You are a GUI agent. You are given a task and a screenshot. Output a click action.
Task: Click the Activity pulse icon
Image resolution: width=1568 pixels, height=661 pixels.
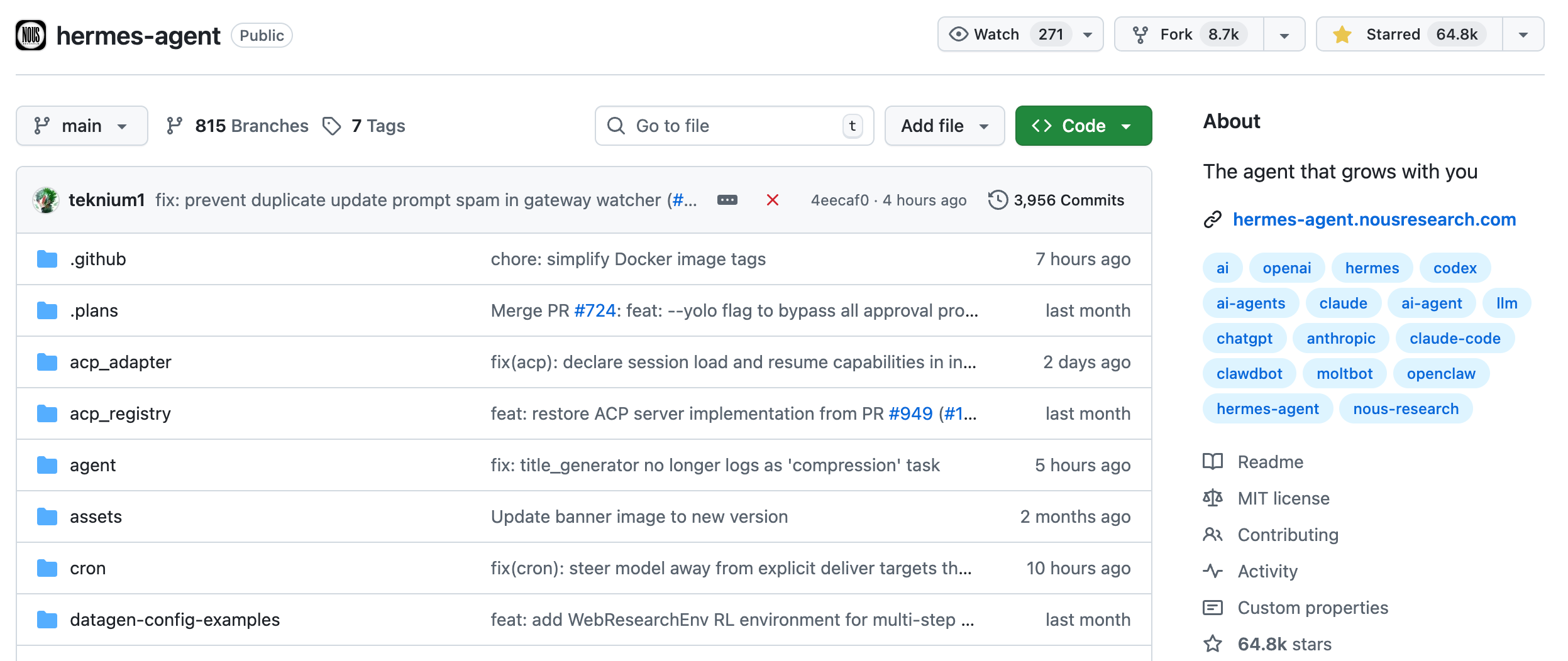point(1213,571)
